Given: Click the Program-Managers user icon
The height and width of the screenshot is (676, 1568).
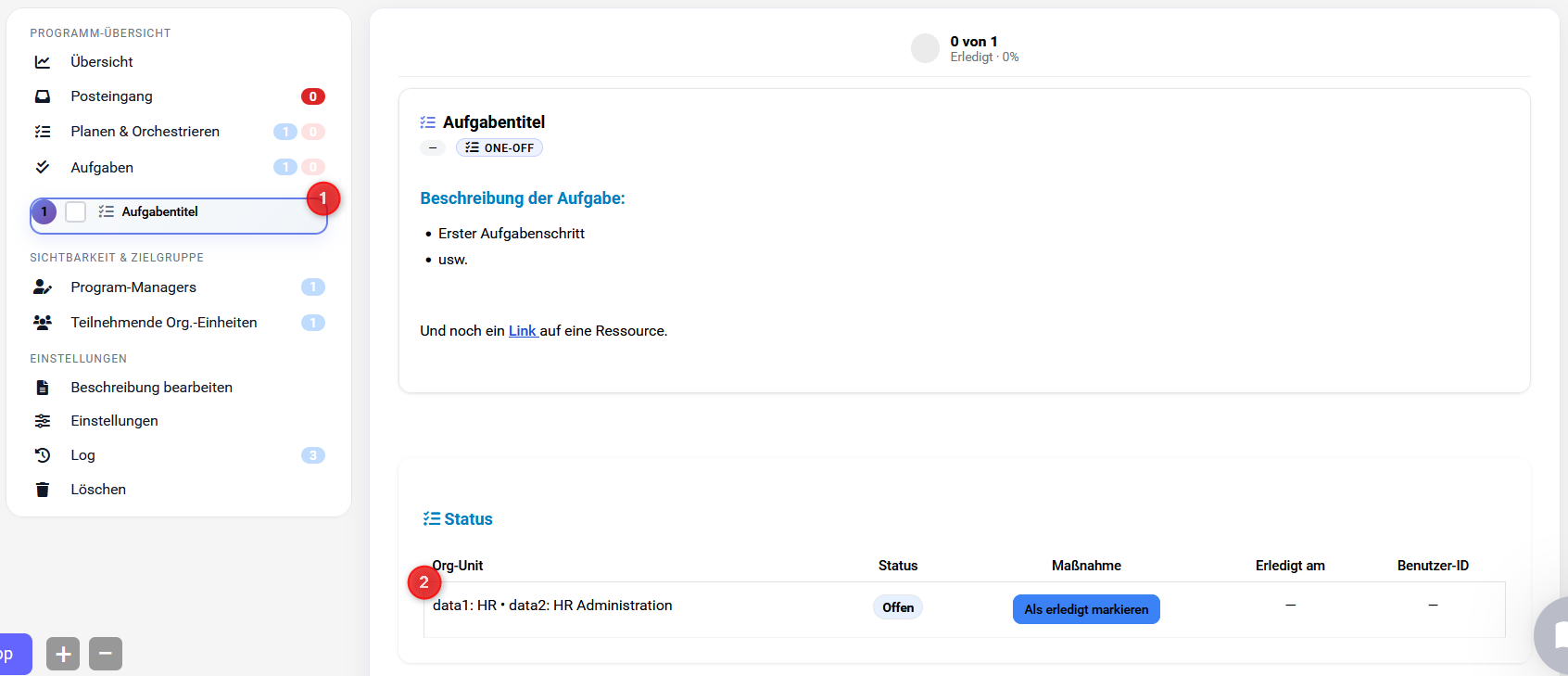Looking at the screenshot, I should click(x=43, y=287).
